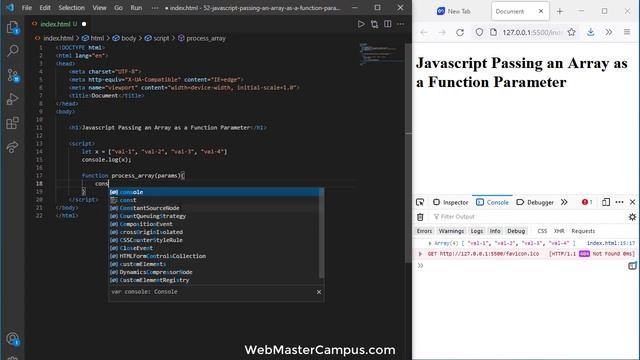The height and width of the screenshot is (360, 640).
Task: Toggle the Debug console filter
Action: (x=516, y=231)
